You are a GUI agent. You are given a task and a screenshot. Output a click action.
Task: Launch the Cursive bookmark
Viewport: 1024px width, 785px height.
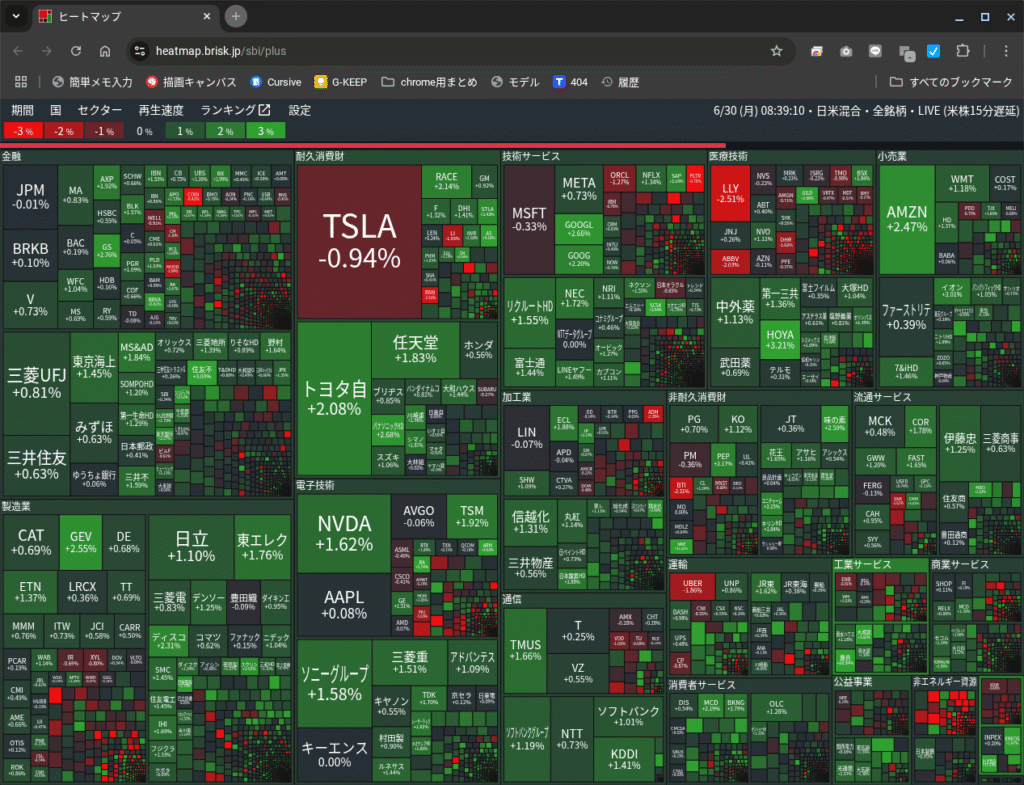coord(276,82)
